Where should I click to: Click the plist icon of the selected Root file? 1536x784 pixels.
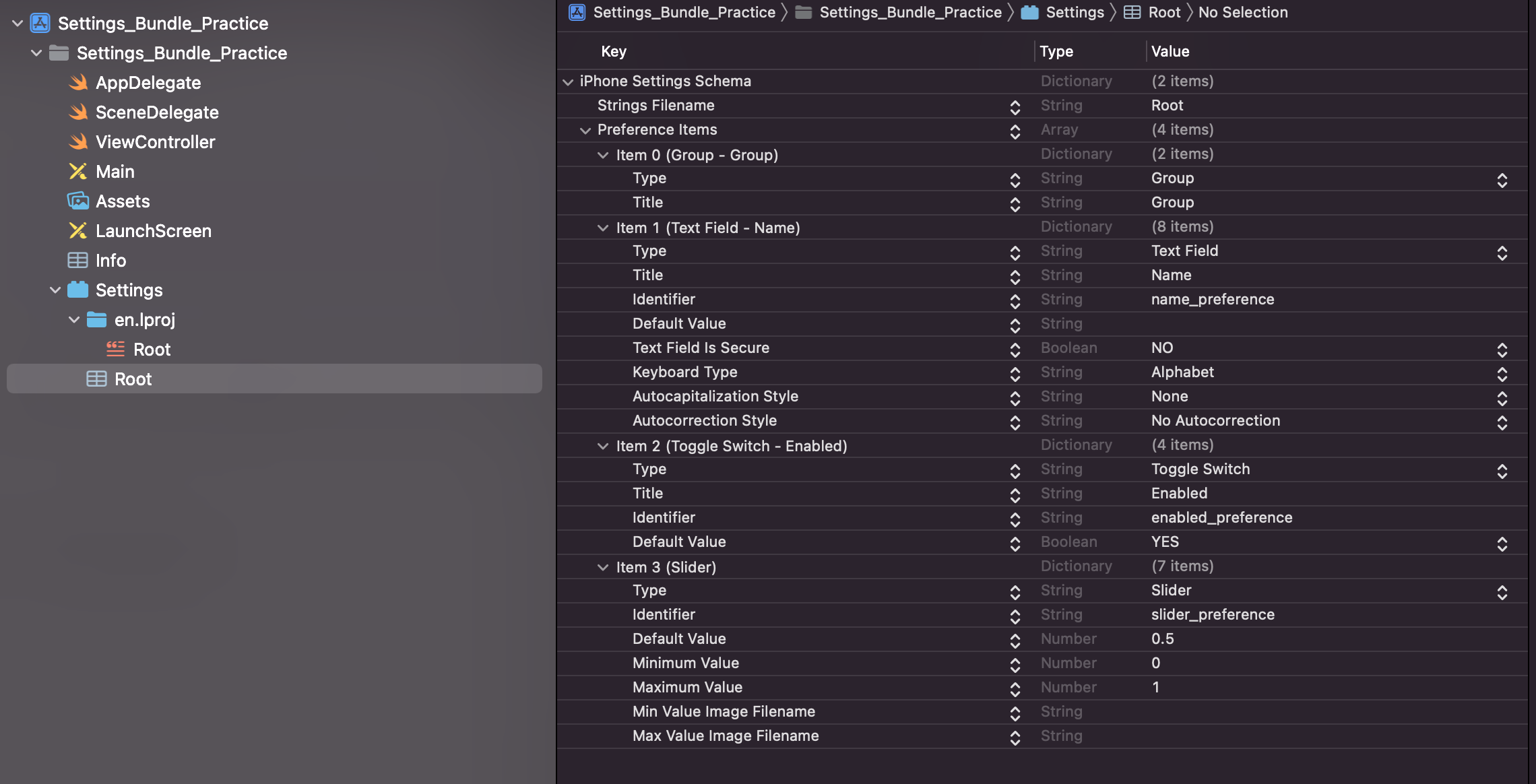point(97,379)
